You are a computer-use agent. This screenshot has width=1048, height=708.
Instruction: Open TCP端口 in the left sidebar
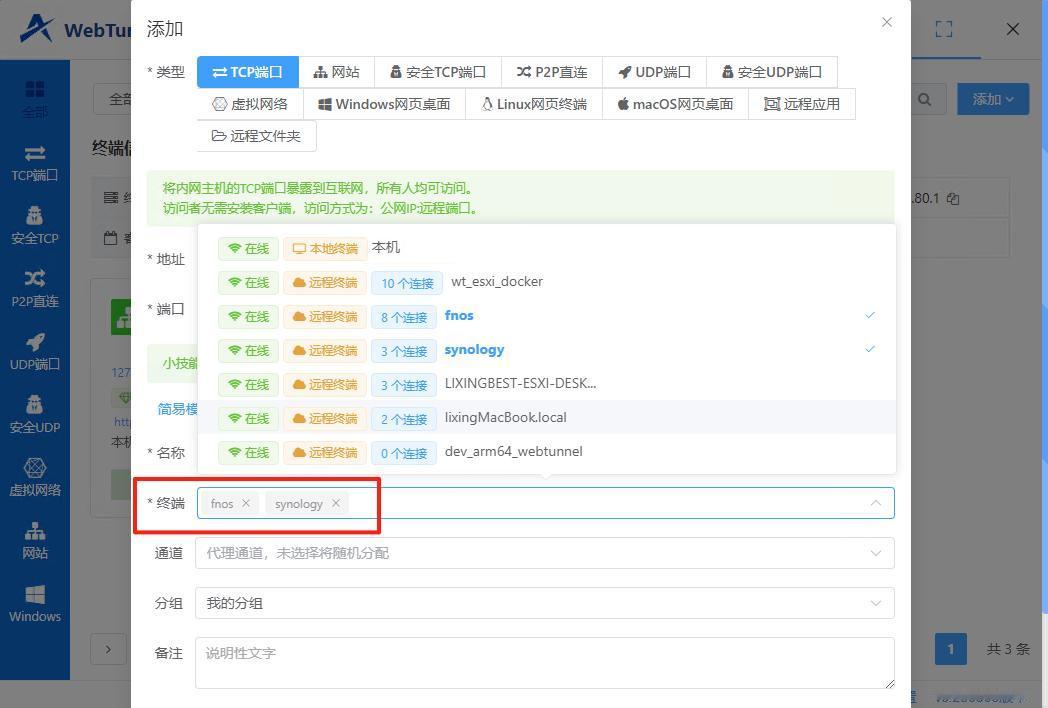point(35,164)
